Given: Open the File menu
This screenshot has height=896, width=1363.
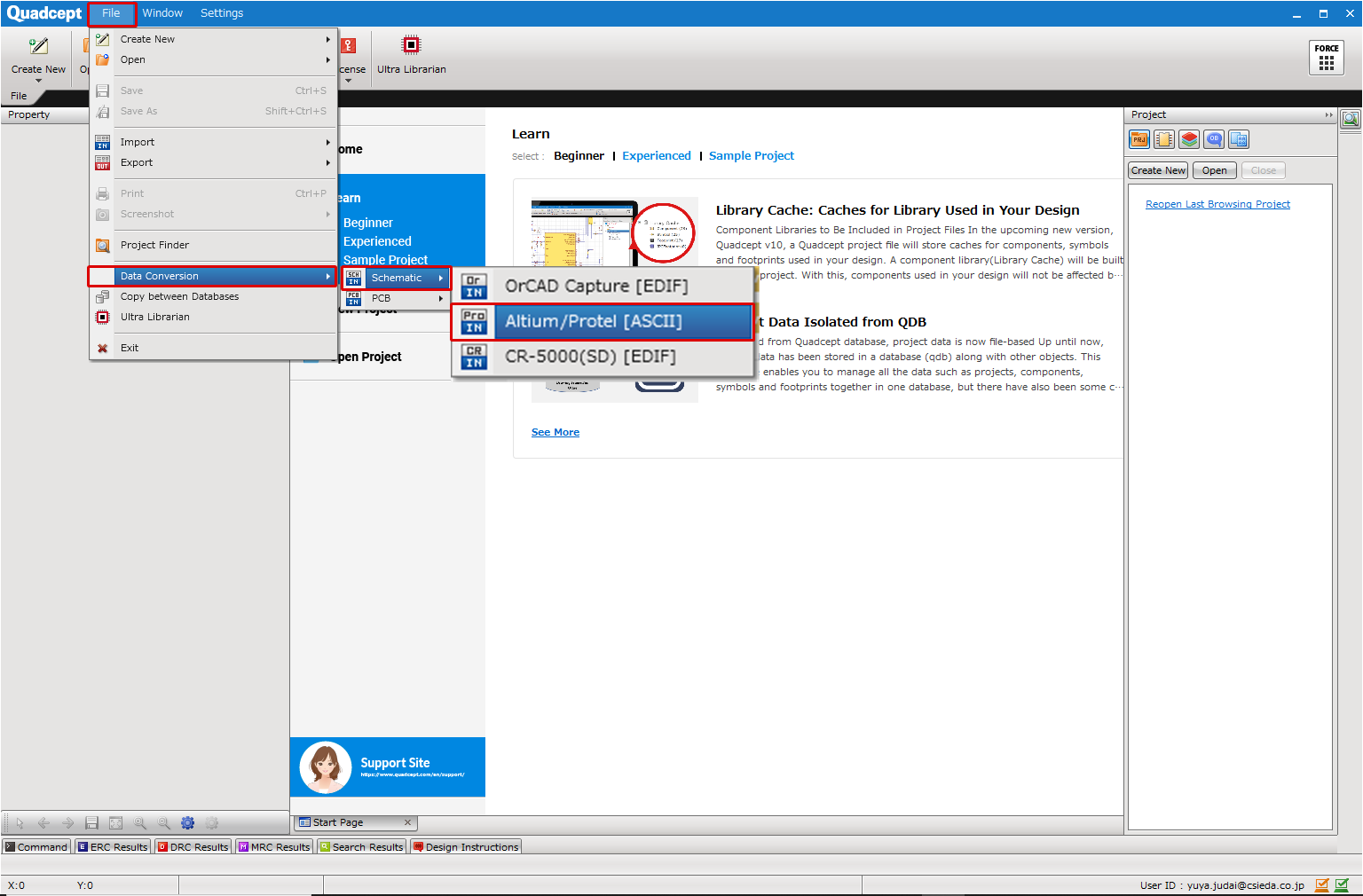Looking at the screenshot, I should pos(111,13).
